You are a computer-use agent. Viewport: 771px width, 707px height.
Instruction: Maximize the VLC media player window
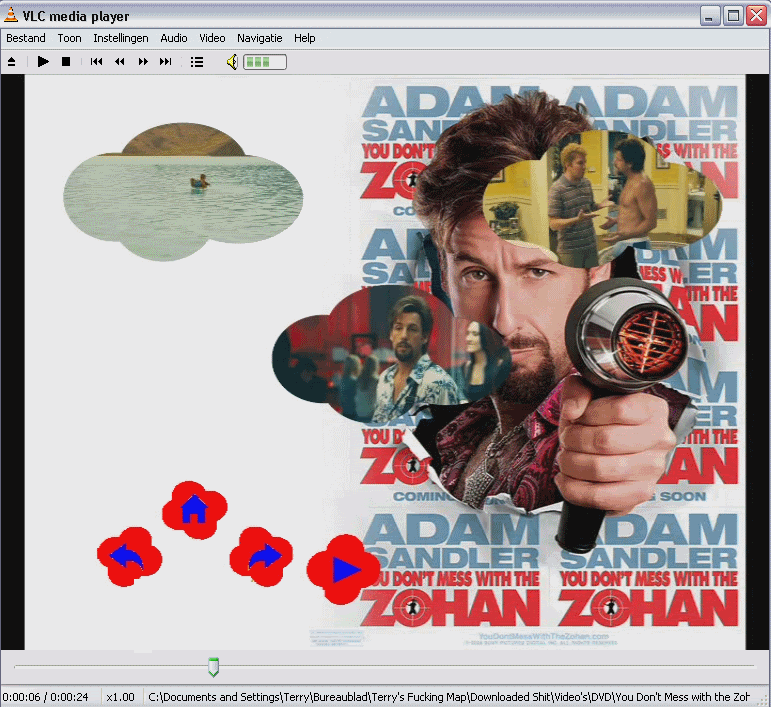point(733,16)
